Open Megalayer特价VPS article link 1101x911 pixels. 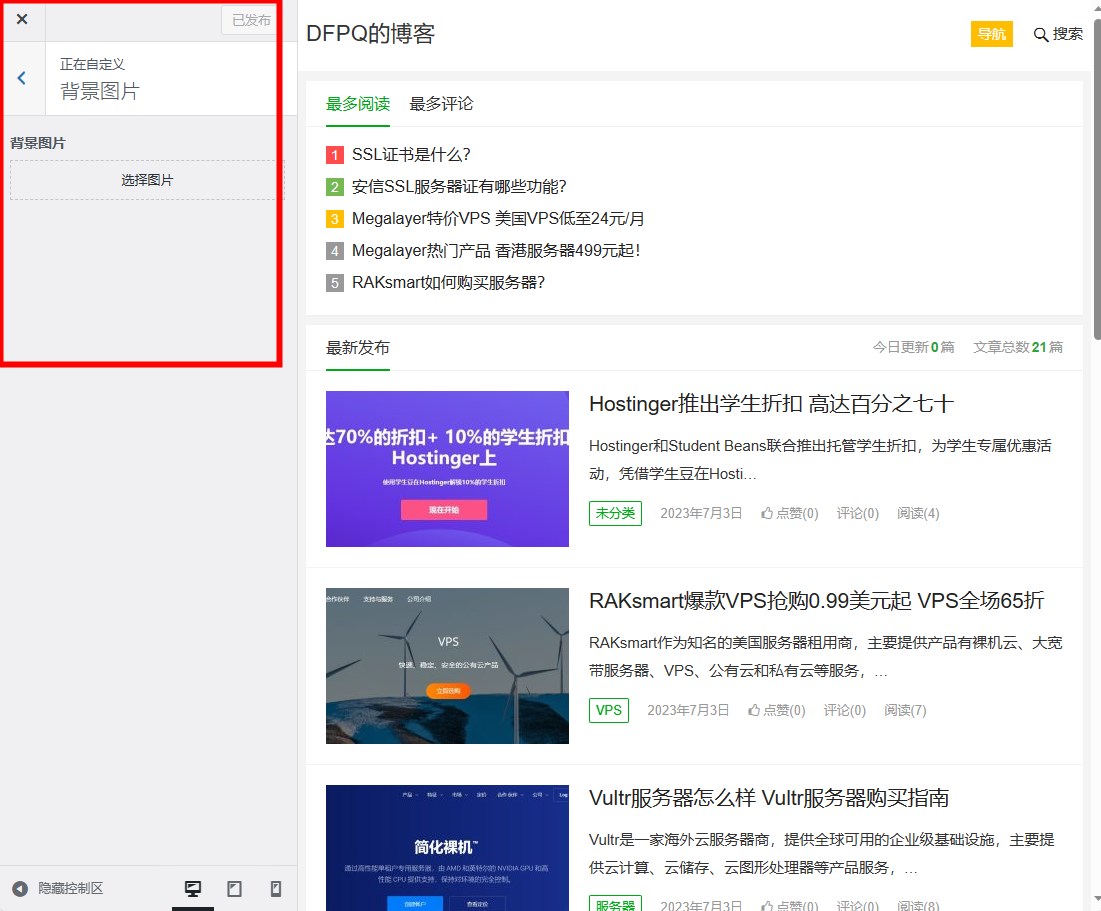point(498,218)
